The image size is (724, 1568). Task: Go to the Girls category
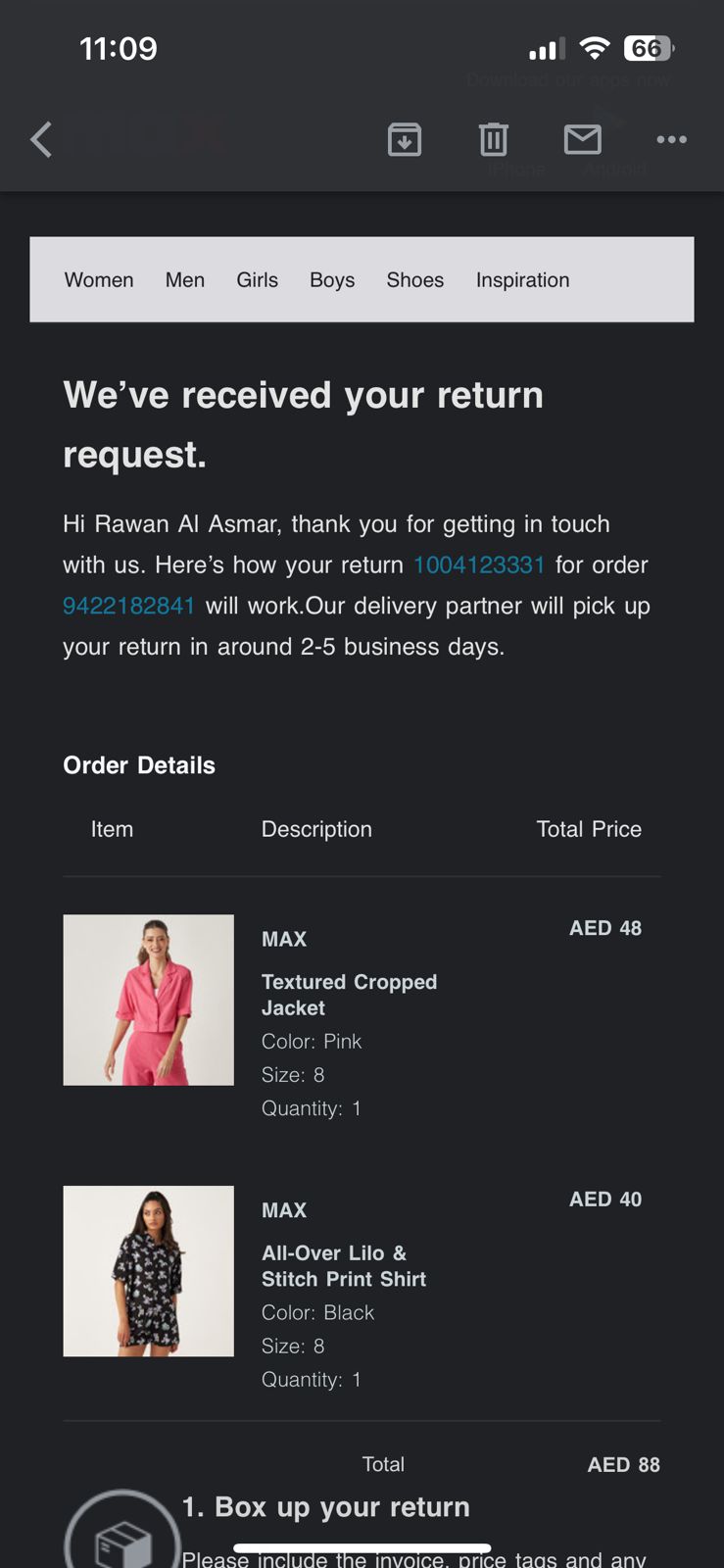pos(258,280)
